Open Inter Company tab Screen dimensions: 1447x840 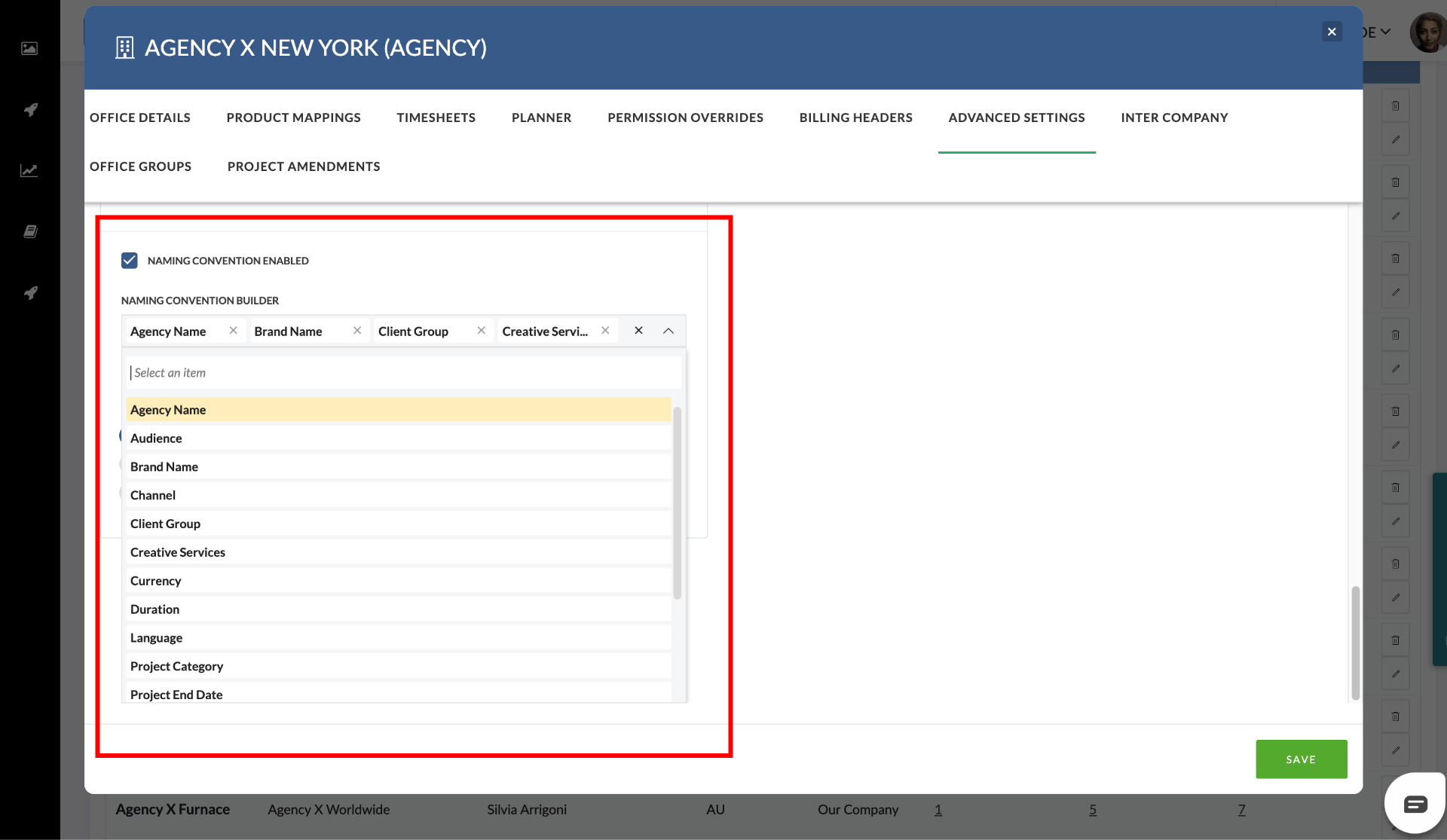tap(1175, 118)
